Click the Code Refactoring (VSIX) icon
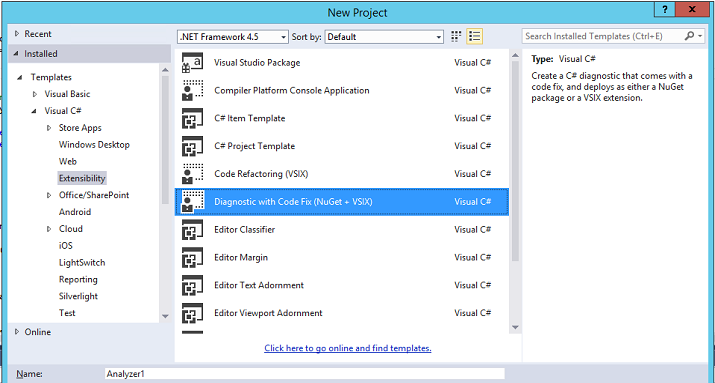 tap(192, 174)
